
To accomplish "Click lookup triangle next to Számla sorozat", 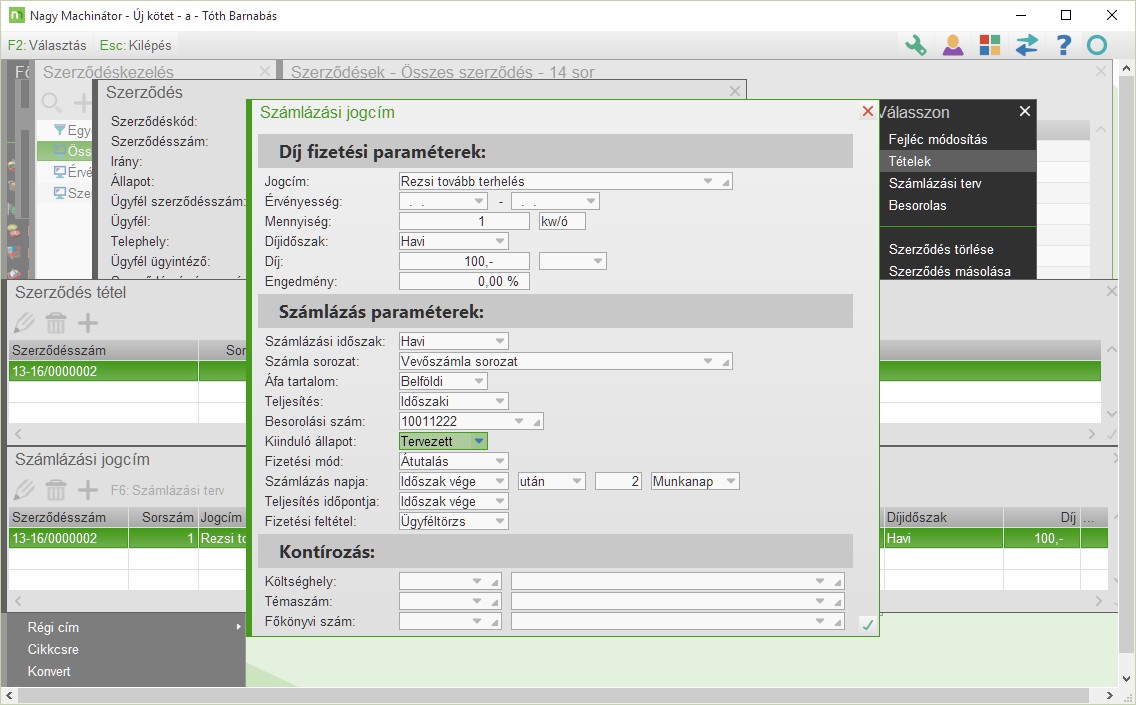I will (x=725, y=362).
